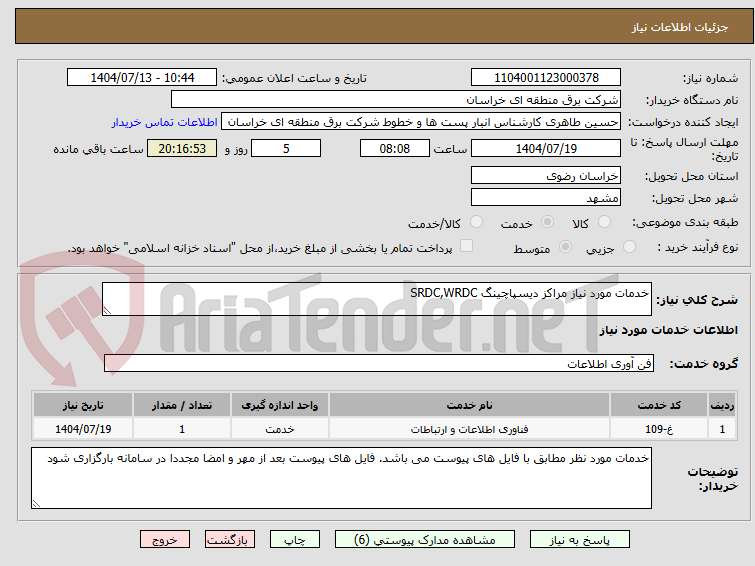Select the متوسط purchase type radio
The width and height of the screenshot is (755, 566).
[565, 247]
